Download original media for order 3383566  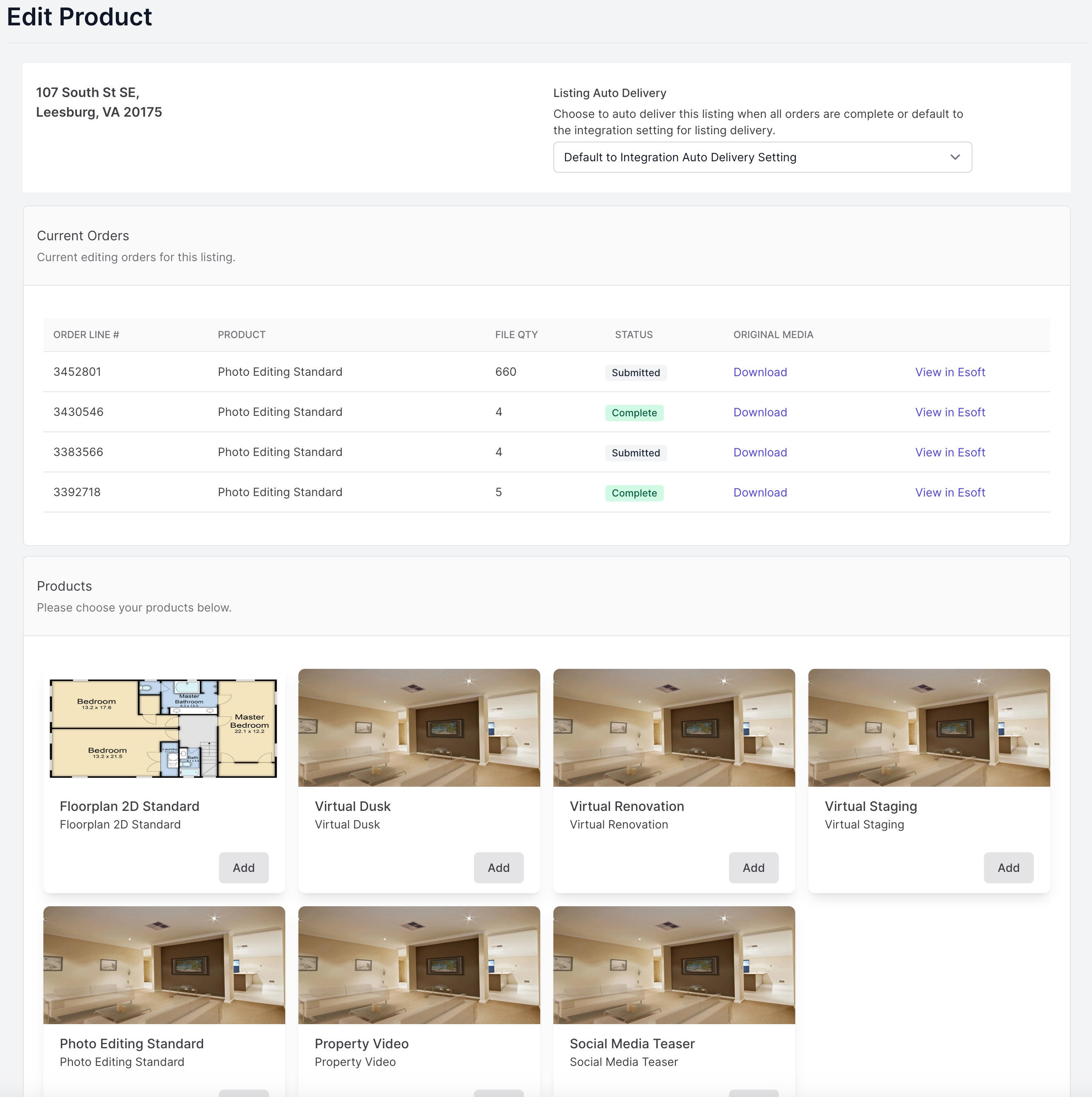(759, 453)
